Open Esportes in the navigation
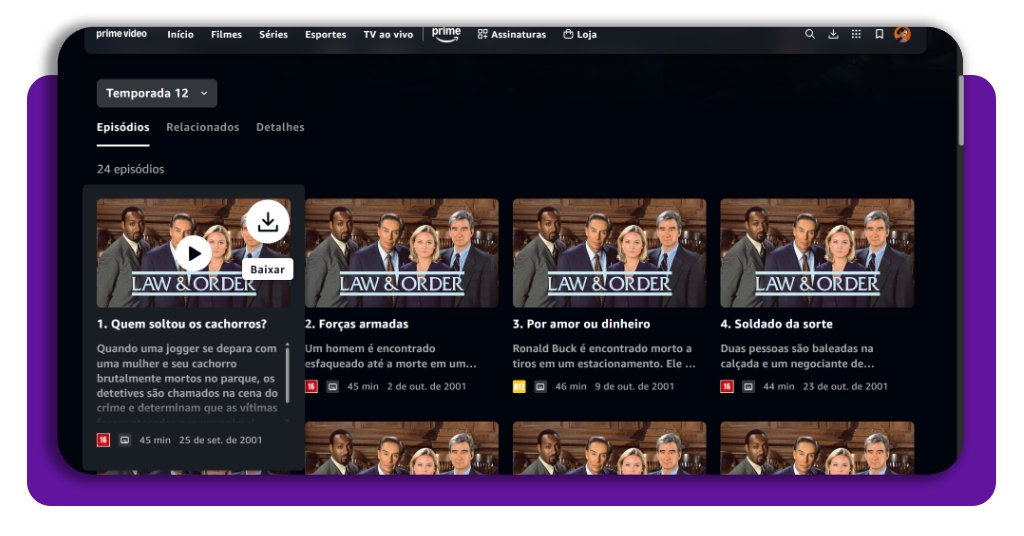This screenshot has width=1024, height=536. 325,35
